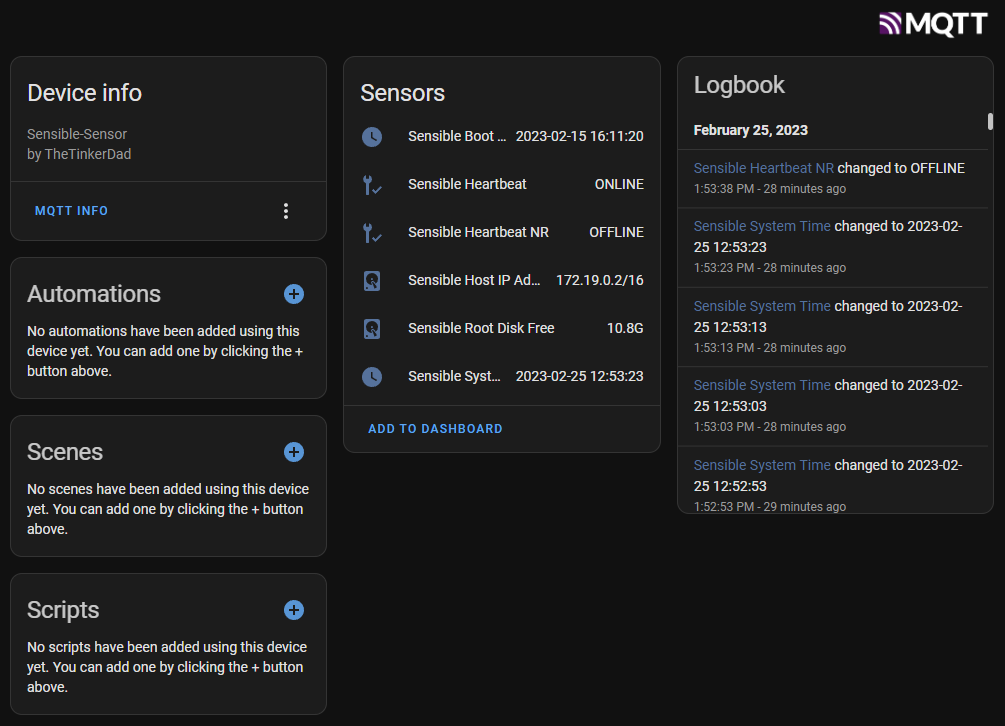Open the Sensible Heartbeat sensor name
This screenshot has width=1005, height=726.
[467, 185]
